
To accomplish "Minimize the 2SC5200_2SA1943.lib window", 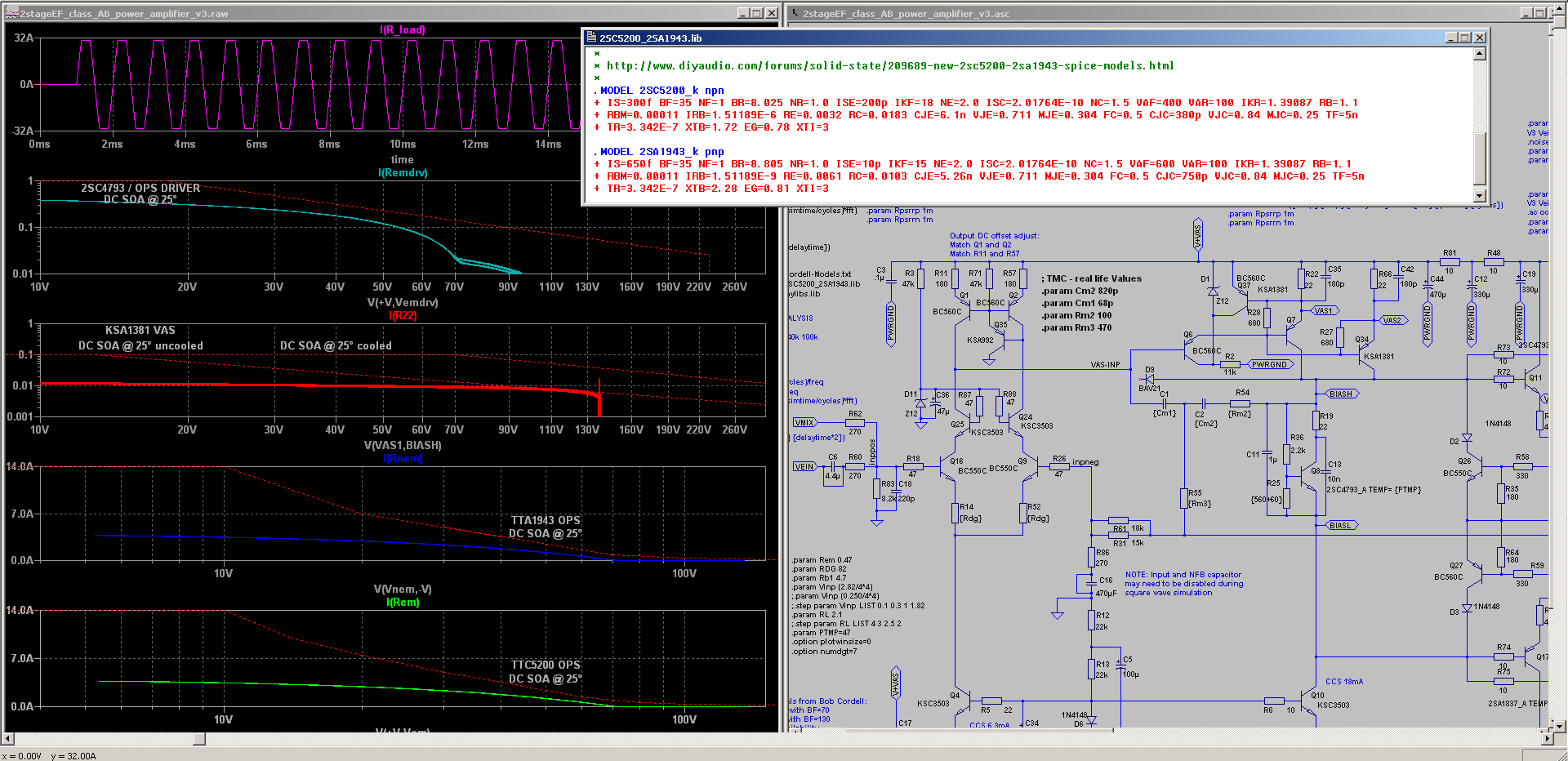I will 1450,38.
